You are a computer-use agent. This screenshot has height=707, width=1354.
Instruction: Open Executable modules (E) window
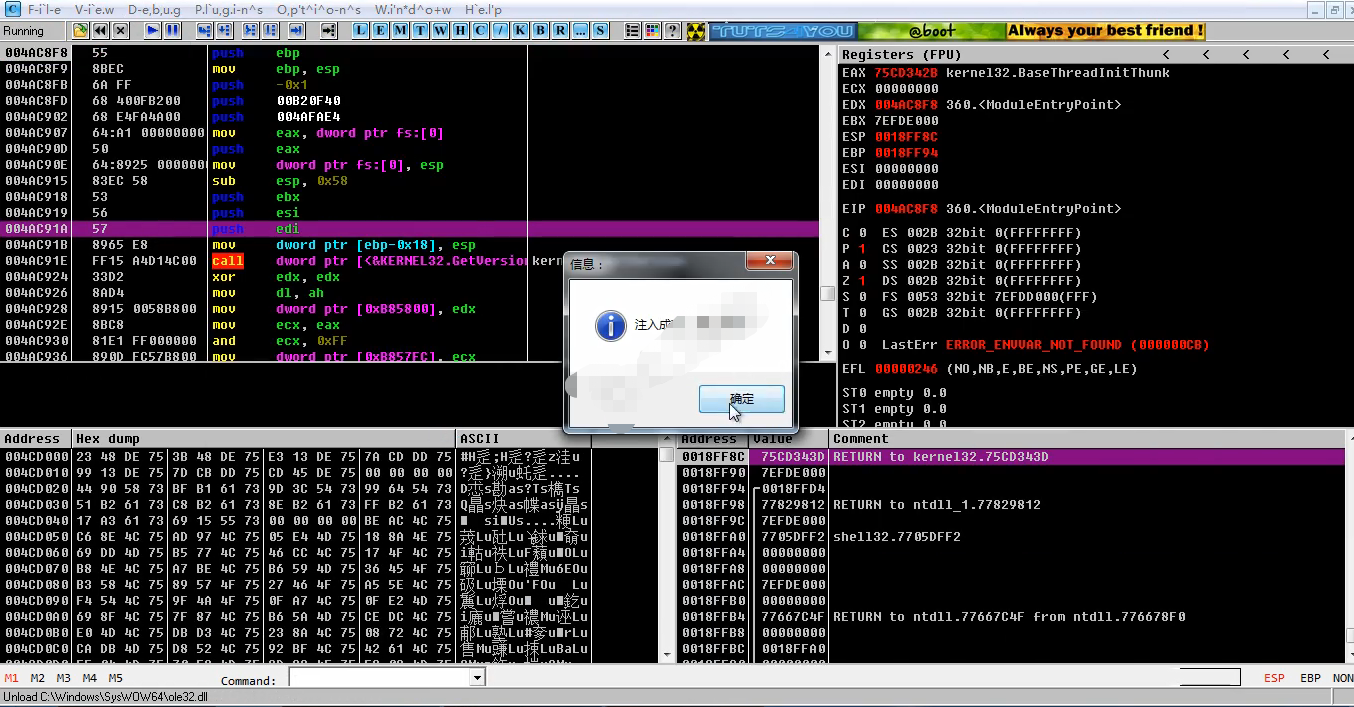pyautogui.click(x=380, y=31)
